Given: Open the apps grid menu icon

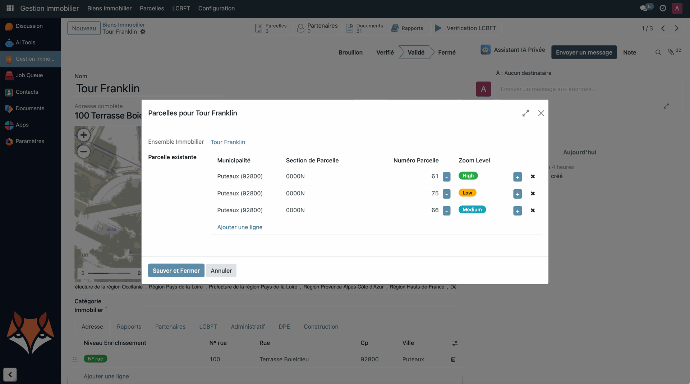Looking at the screenshot, I should point(10,8).
